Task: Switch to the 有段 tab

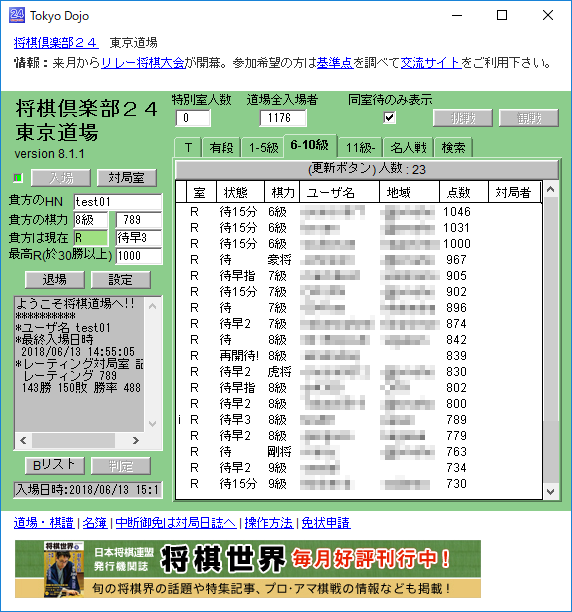Action: point(221,148)
